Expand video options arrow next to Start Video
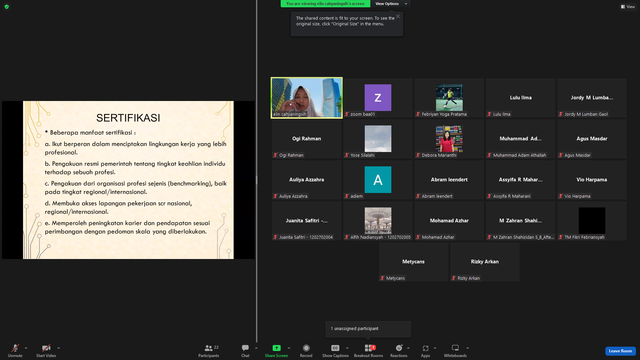The width and height of the screenshot is (640, 360). click(58, 348)
